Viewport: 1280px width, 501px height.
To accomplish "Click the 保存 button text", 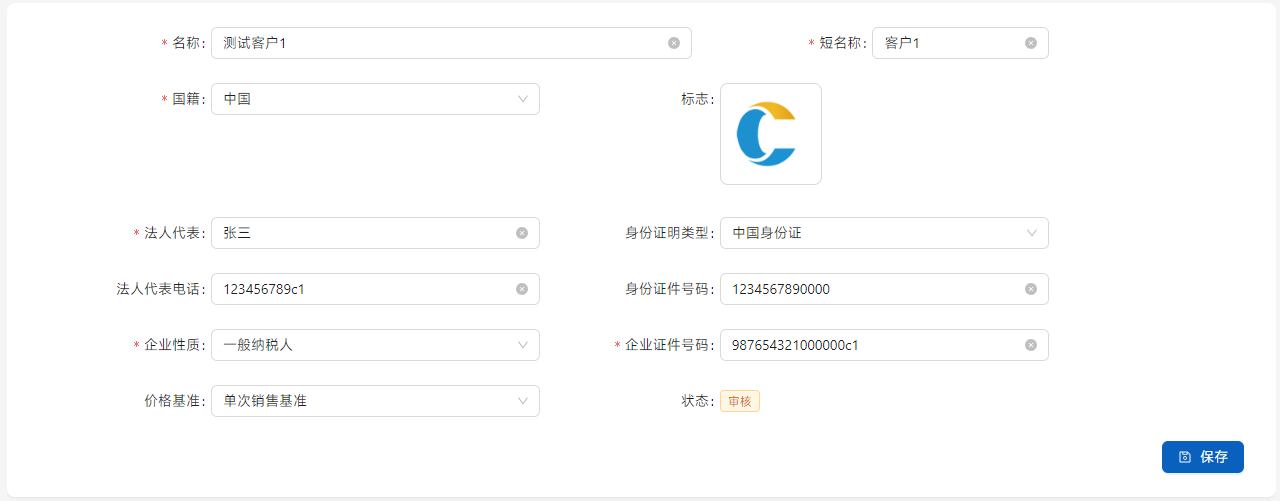I will (1214, 457).
